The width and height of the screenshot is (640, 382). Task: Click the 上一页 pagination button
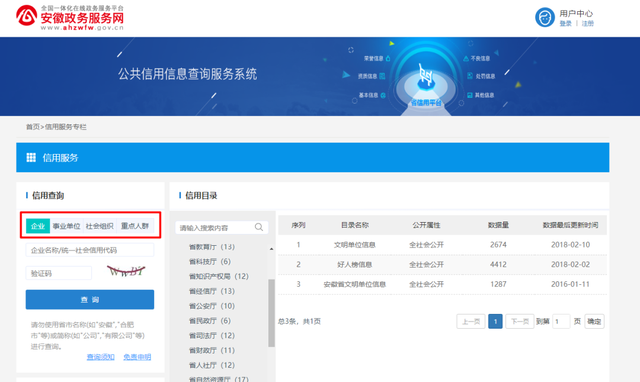tap(471, 322)
